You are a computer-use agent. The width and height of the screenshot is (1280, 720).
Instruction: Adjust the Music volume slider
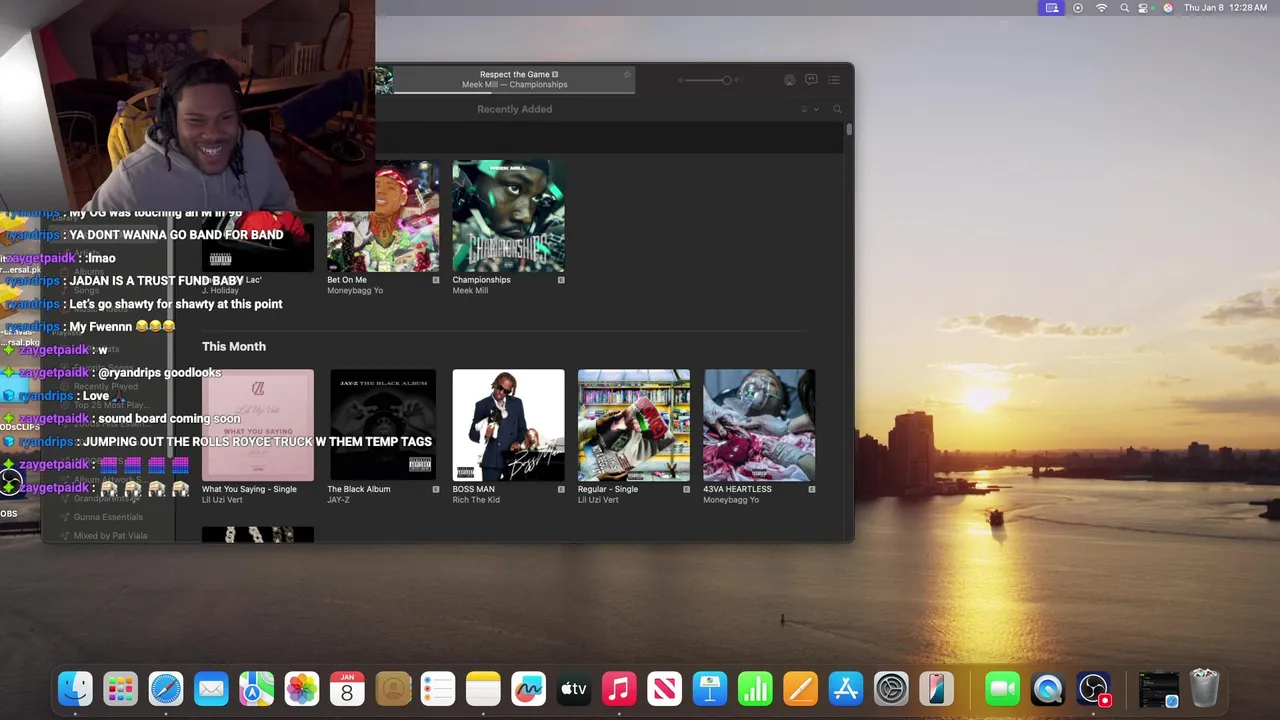(x=709, y=80)
